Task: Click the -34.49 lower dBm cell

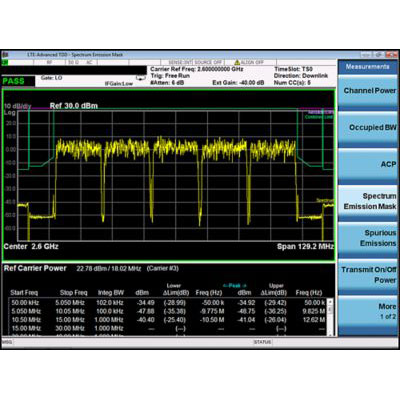Action: (146, 303)
